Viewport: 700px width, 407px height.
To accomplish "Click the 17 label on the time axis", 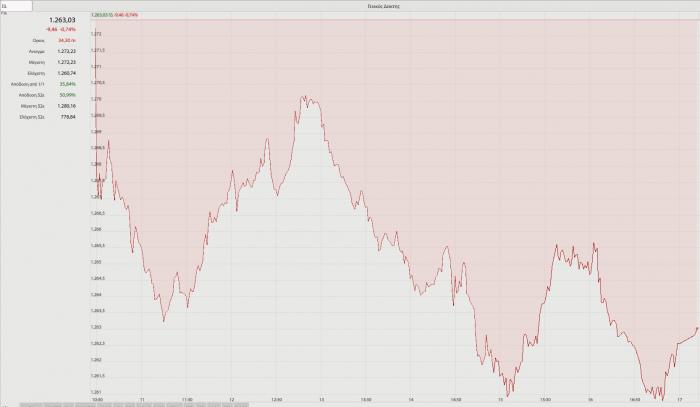I will pos(680,399).
